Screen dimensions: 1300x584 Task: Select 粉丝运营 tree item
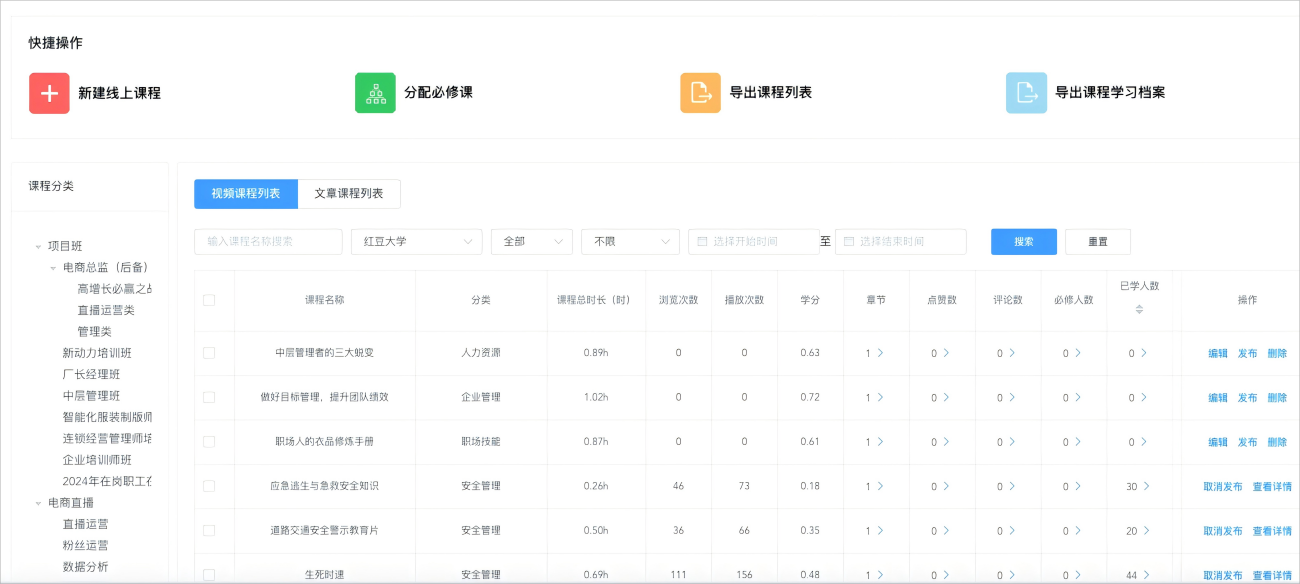[x=85, y=545]
